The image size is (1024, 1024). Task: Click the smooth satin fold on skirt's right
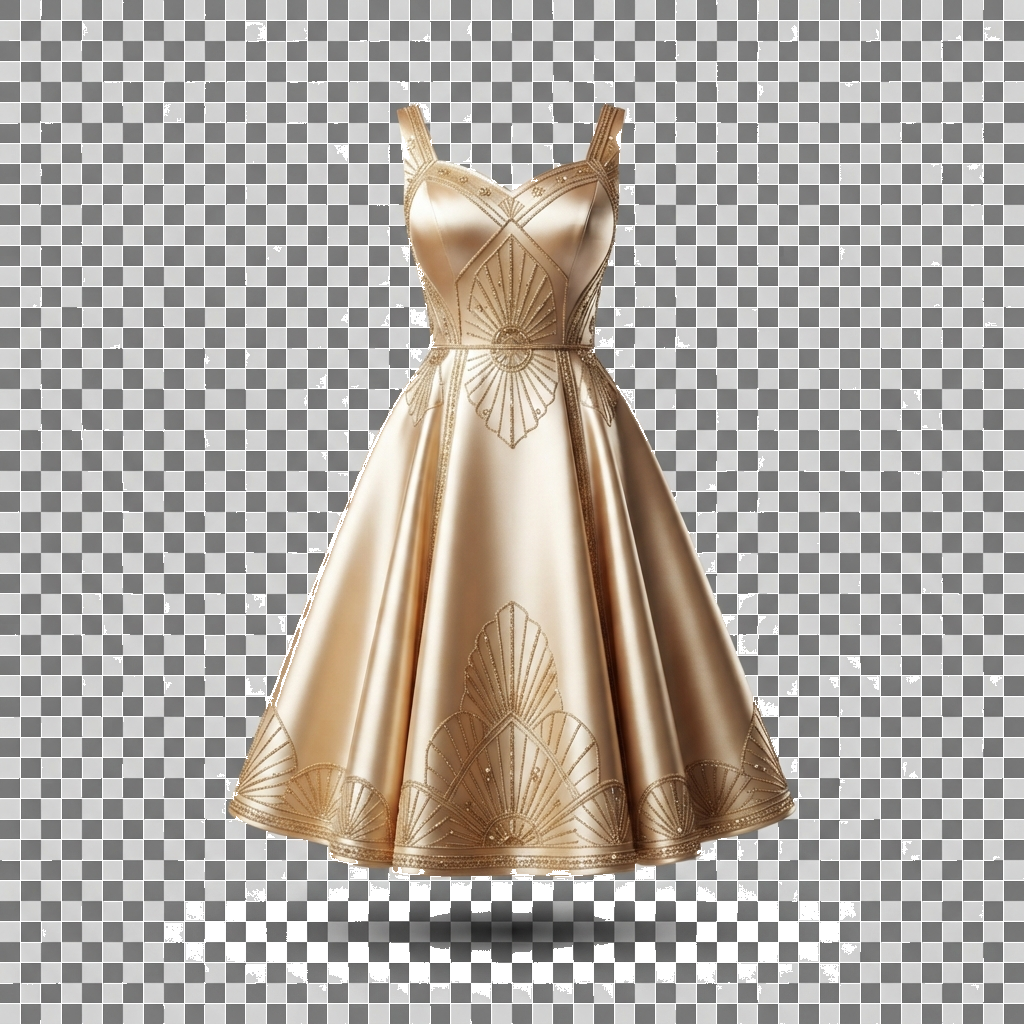pyautogui.click(x=673, y=620)
